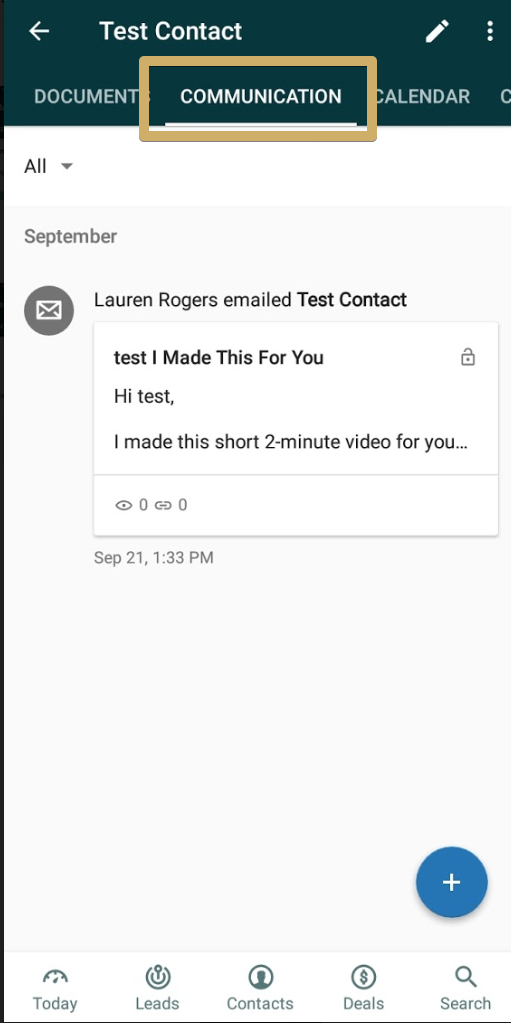Switch to the Calendar tab
Viewport: 511px width, 1023px height.
point(424,97)
